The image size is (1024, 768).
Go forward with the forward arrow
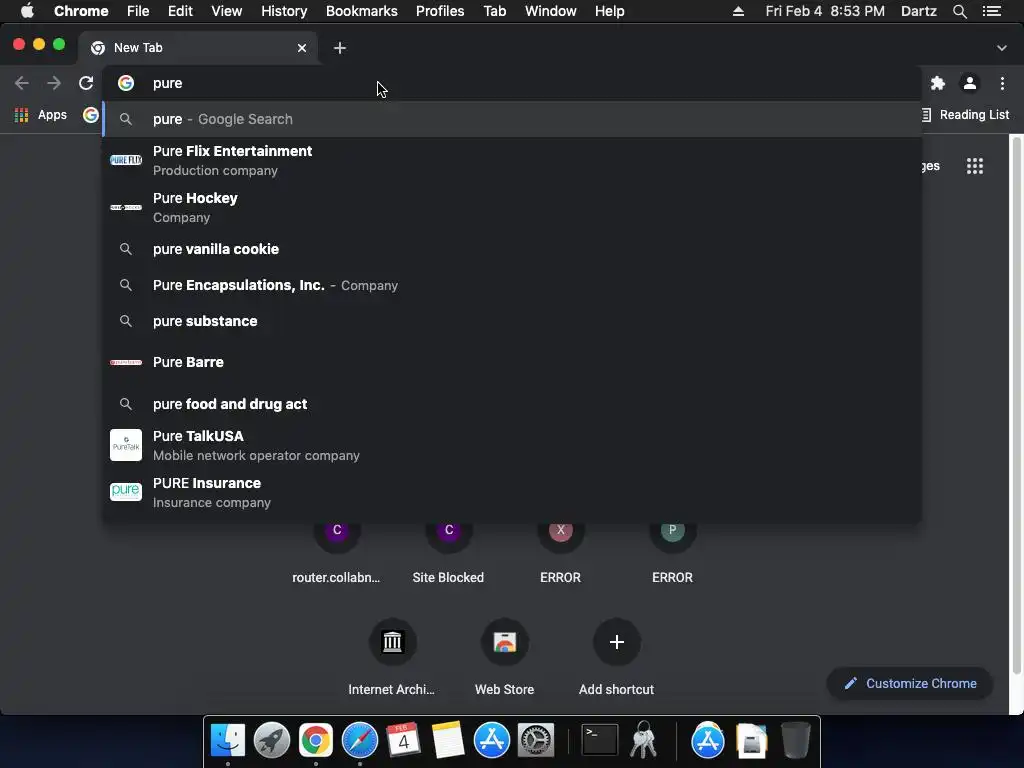tap(54, 83)
